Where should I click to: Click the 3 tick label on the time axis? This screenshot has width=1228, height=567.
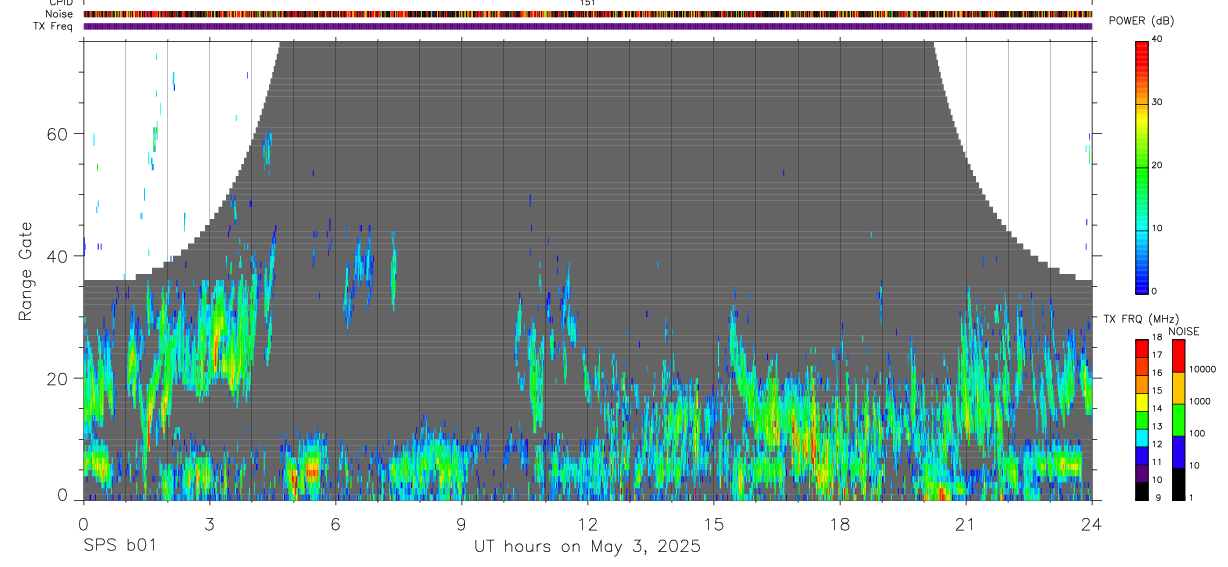click(x=209, y=523)
